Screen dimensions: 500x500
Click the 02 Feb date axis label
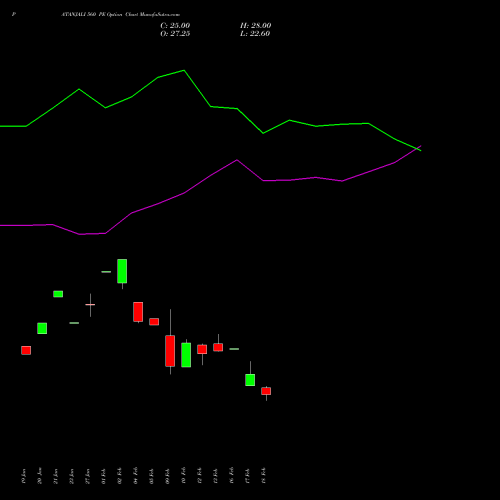click(x=120, y=476)
